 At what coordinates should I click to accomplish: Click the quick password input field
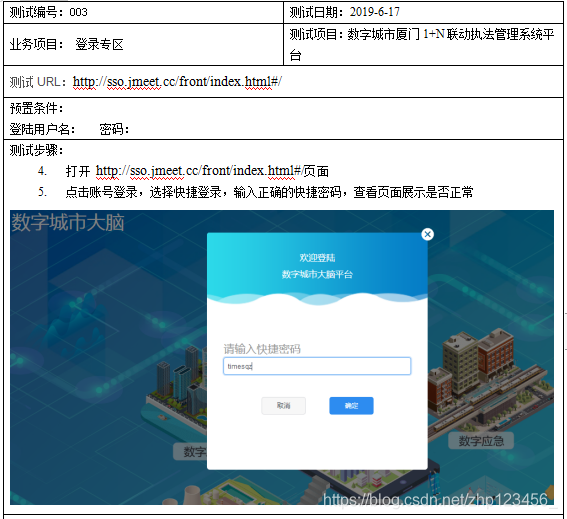(x=317, y=366)
